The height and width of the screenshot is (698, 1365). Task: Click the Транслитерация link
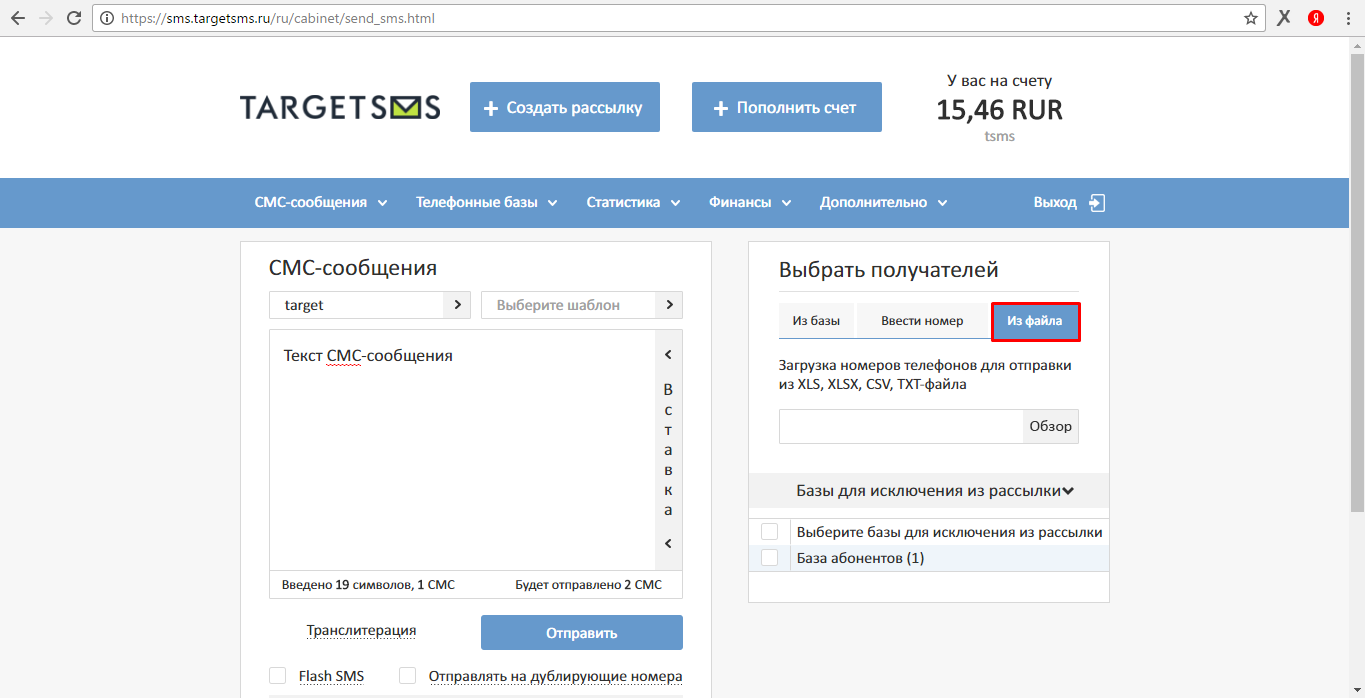tap(361, 631)
